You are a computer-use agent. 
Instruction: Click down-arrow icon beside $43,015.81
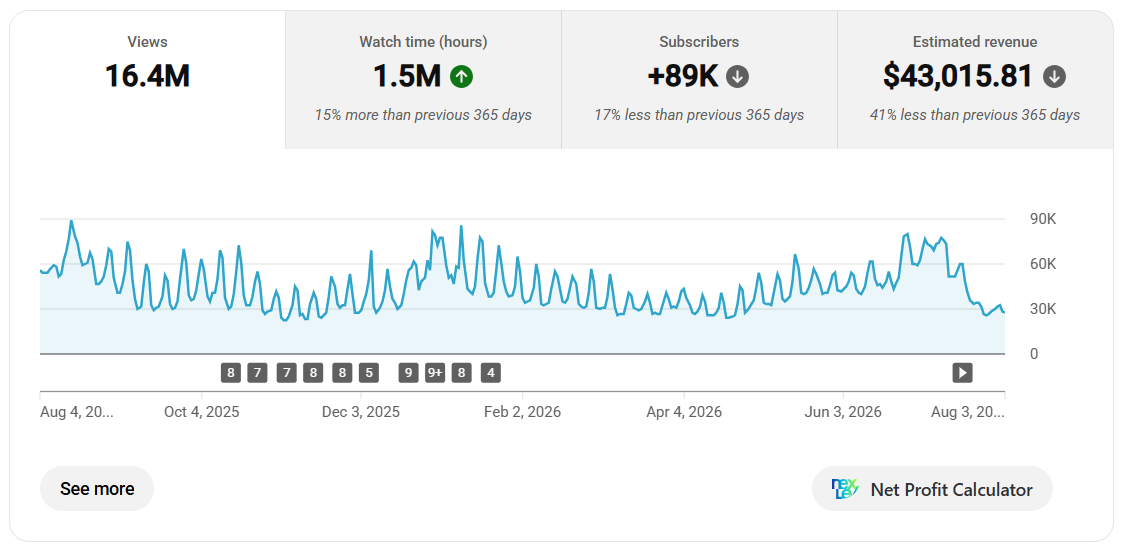pyautogui.click(x=1054, y=77)
